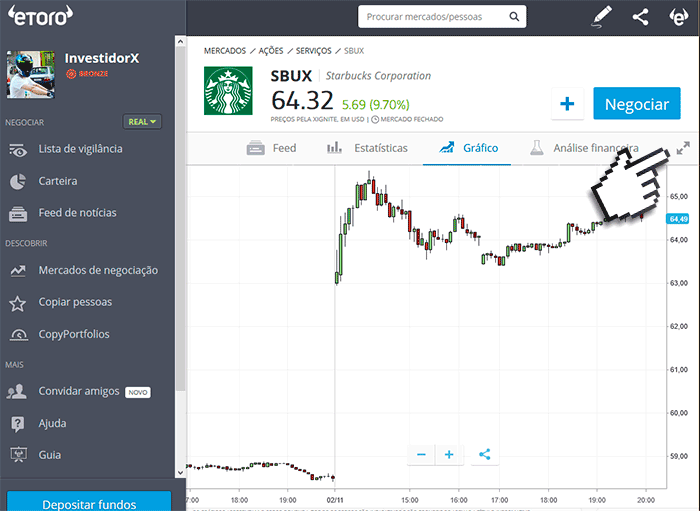The height and width of the screenshot is (511, 700).
Task: Open the Análise financeira tab
Action: pyautogui.click(x=584, y=148)
